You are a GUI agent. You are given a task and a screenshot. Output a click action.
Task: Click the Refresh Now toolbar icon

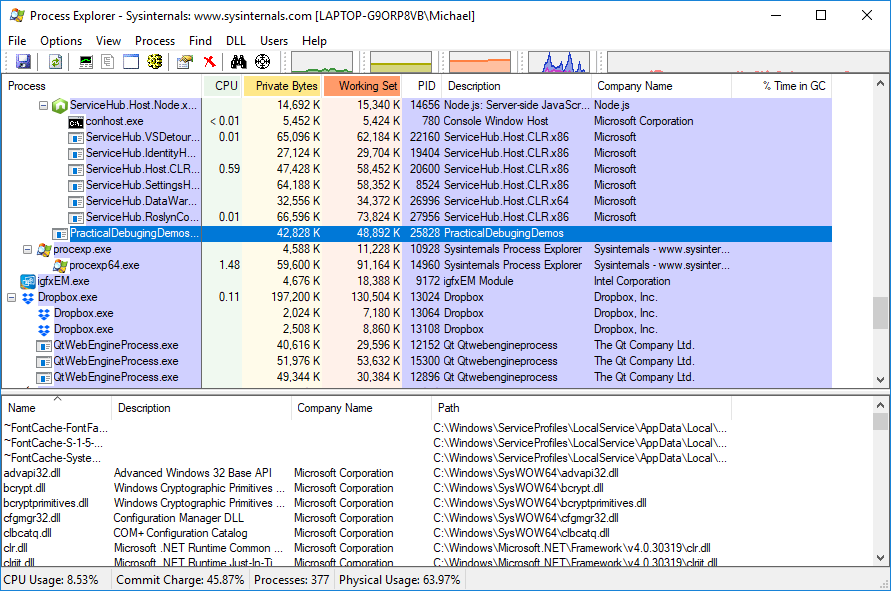click(55, 61)
